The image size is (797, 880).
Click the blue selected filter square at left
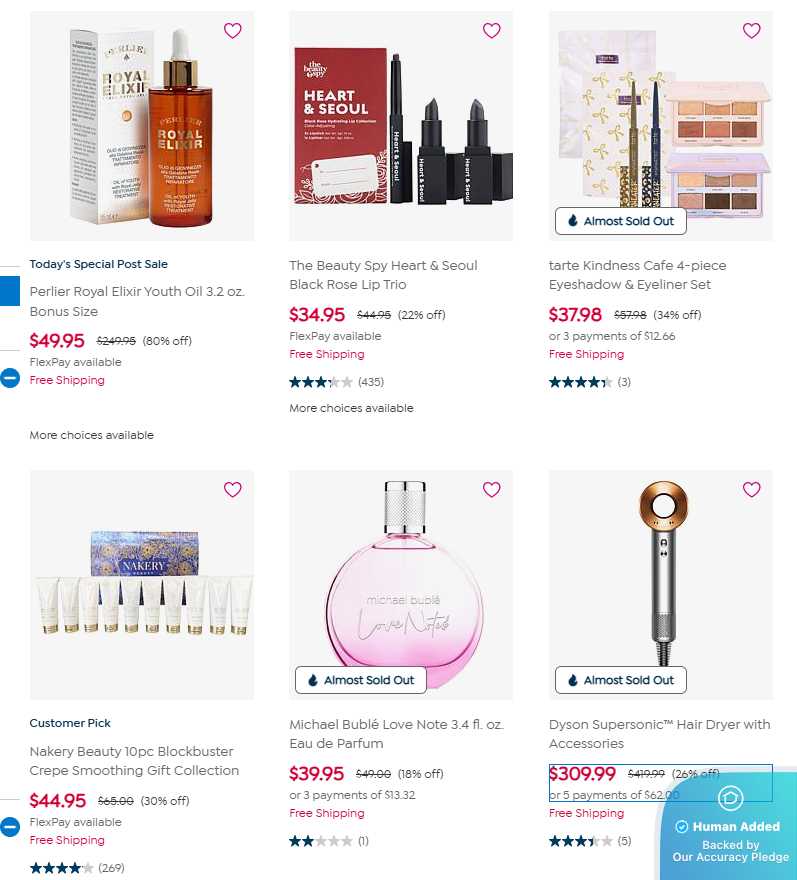click(x=10, y=291)
